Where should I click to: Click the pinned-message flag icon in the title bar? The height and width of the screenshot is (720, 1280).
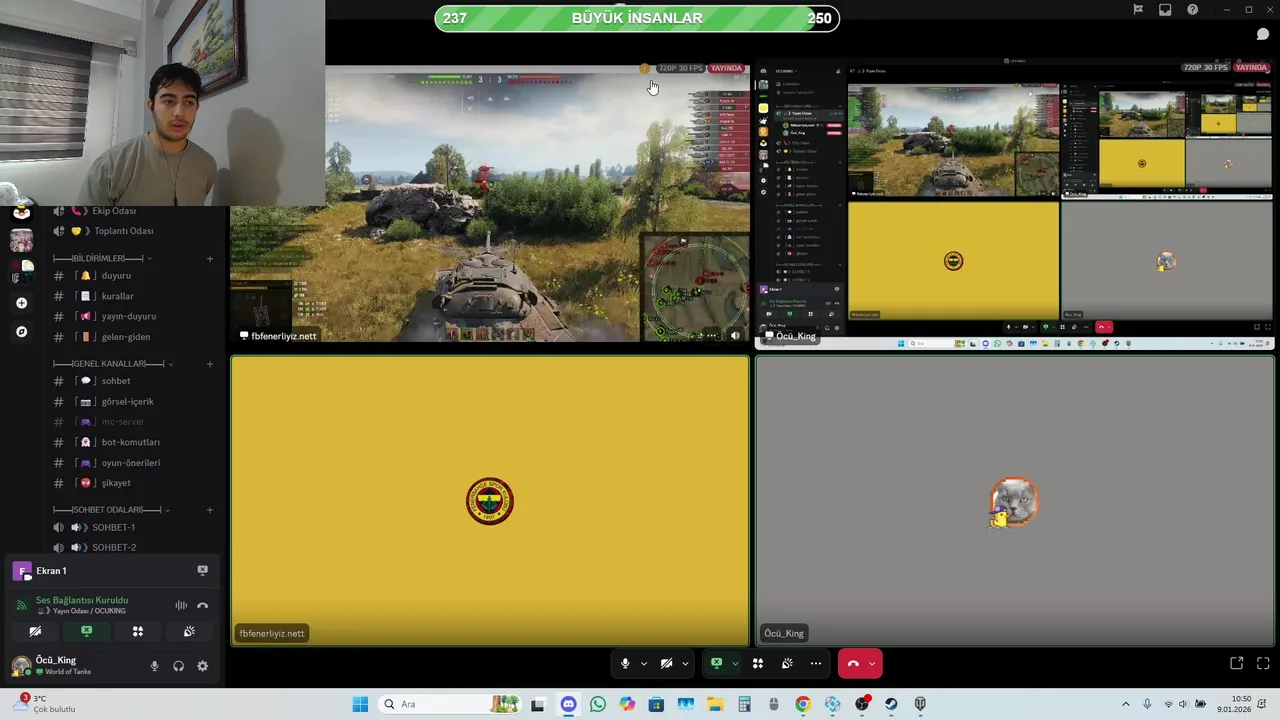click(1138, 10)
